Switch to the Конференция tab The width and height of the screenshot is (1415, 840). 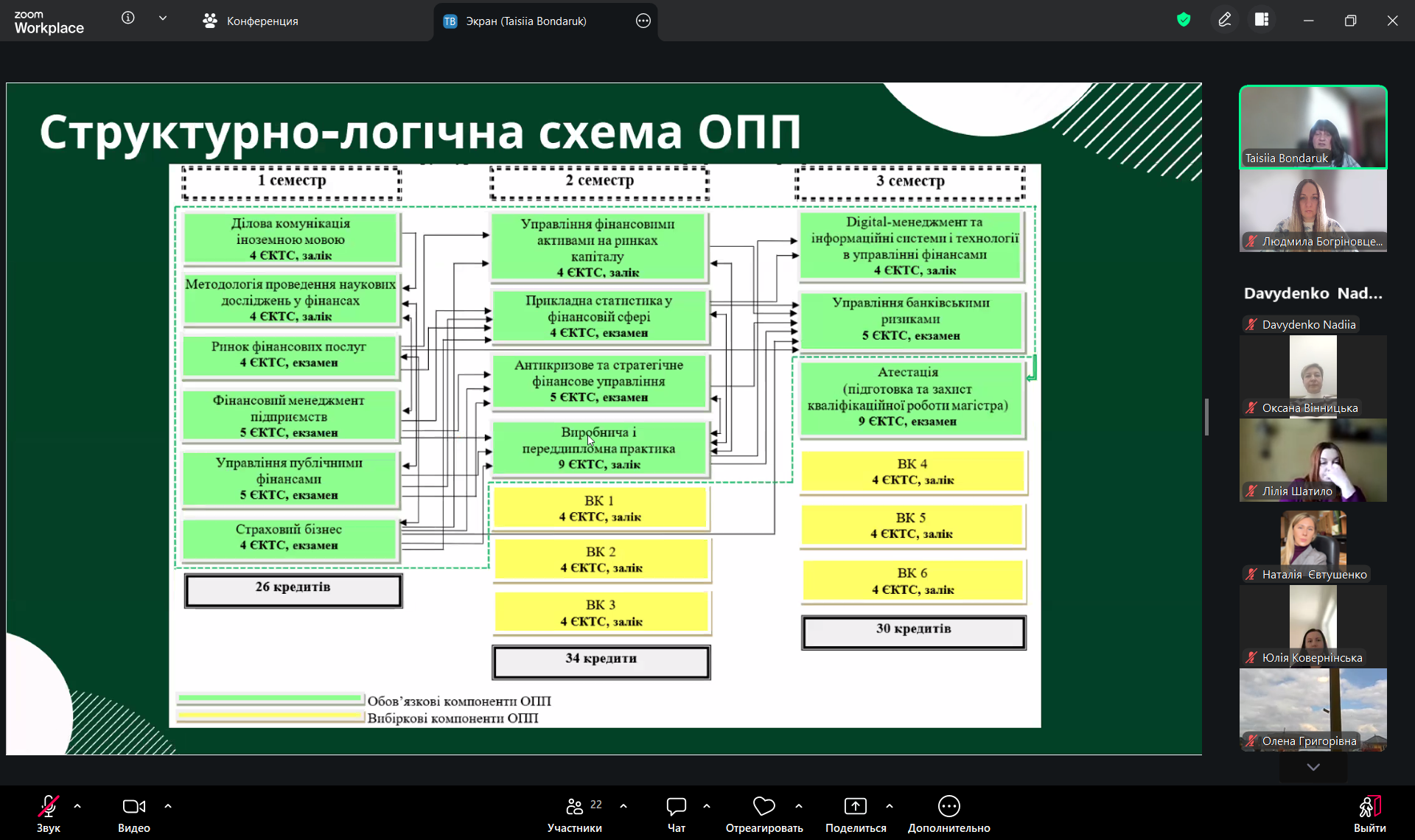pyautogui.click(x=251, y=21)
